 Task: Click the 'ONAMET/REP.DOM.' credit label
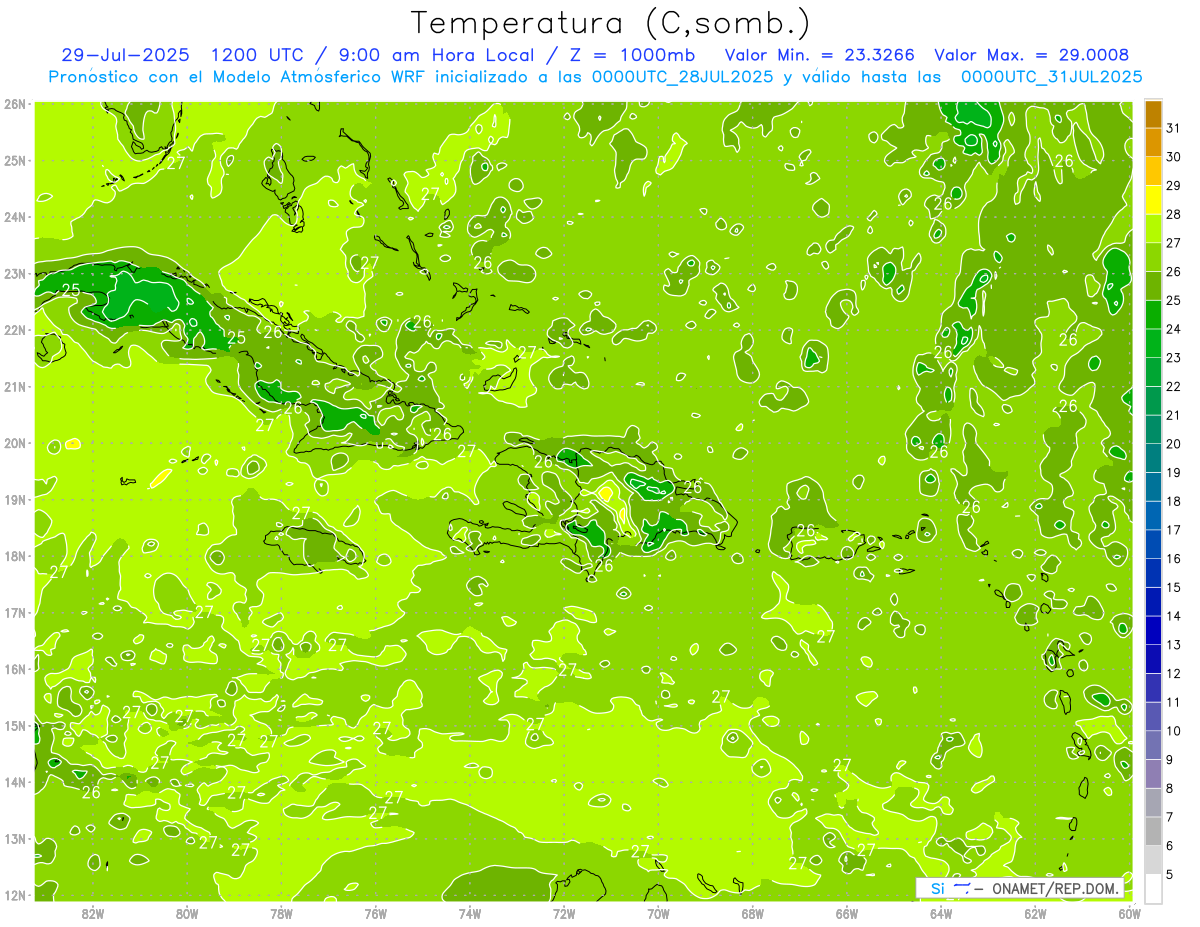click(1054, 889)
